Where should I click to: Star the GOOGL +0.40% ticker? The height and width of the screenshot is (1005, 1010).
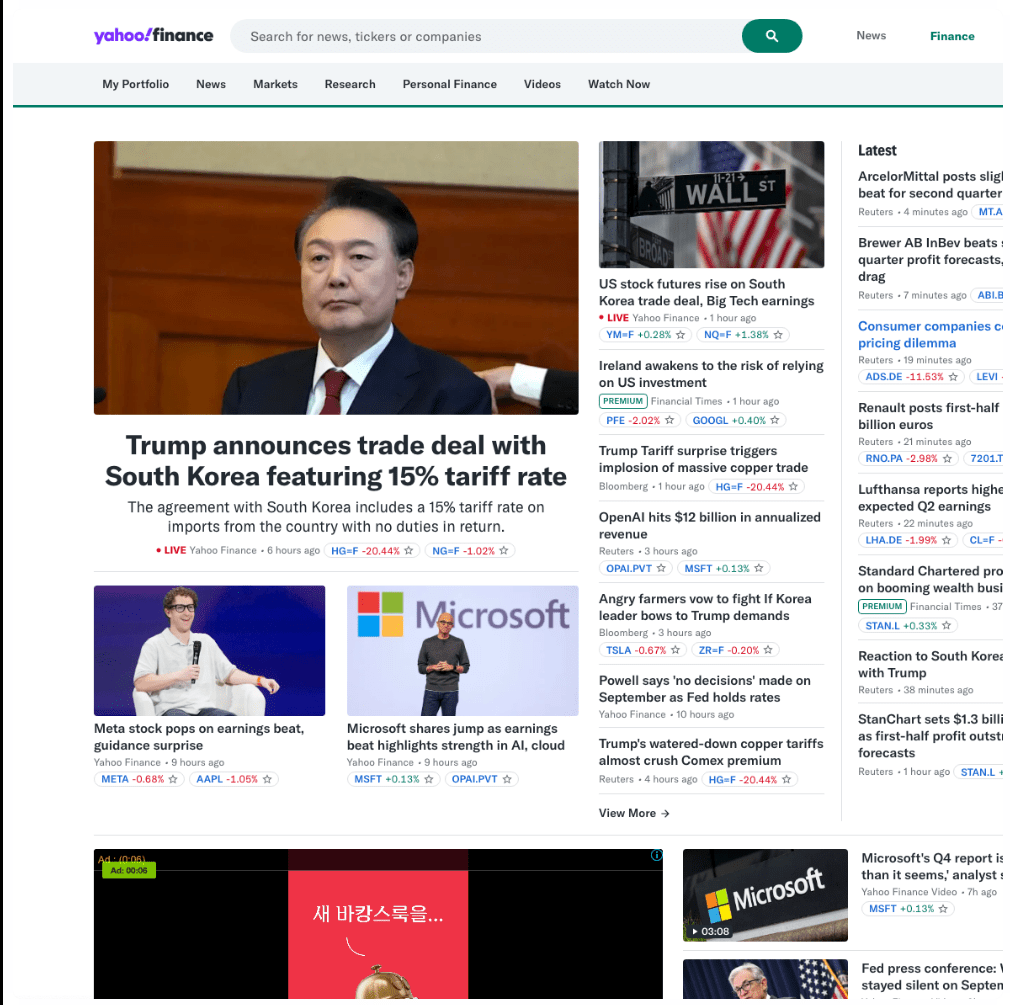(775, 420)
